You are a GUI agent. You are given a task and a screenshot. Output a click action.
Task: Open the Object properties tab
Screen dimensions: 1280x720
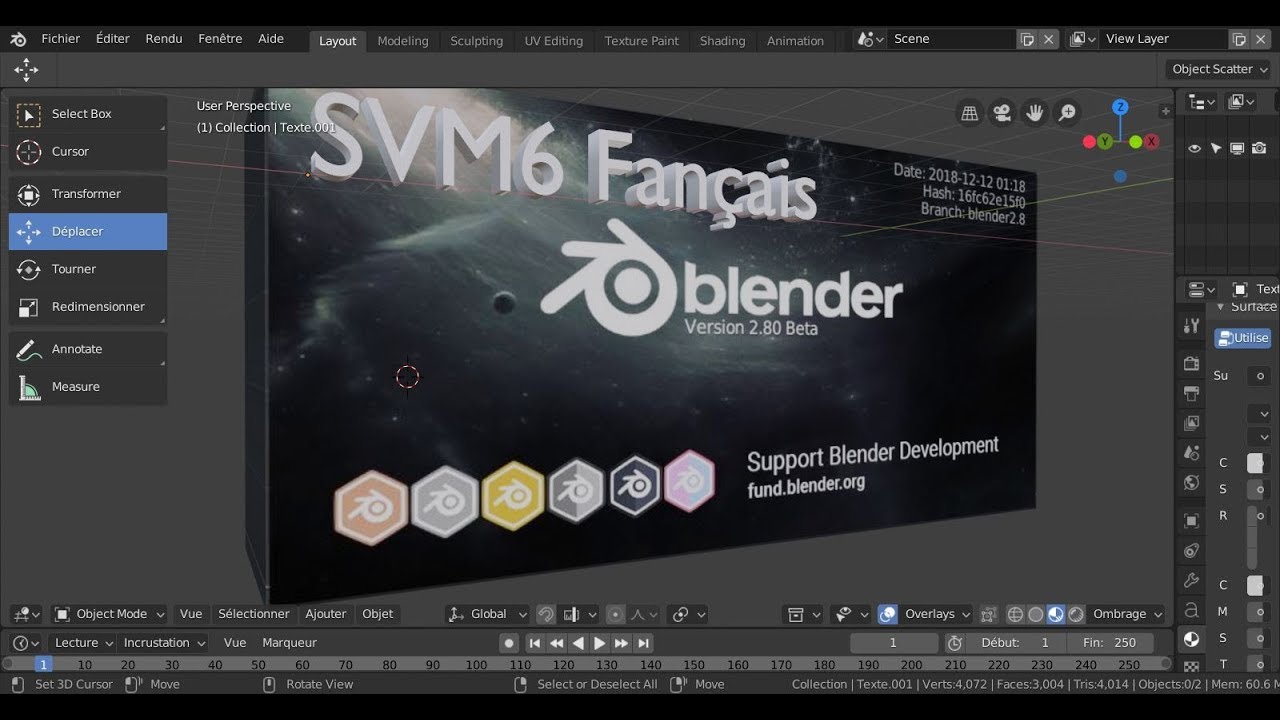[1191, 520]
